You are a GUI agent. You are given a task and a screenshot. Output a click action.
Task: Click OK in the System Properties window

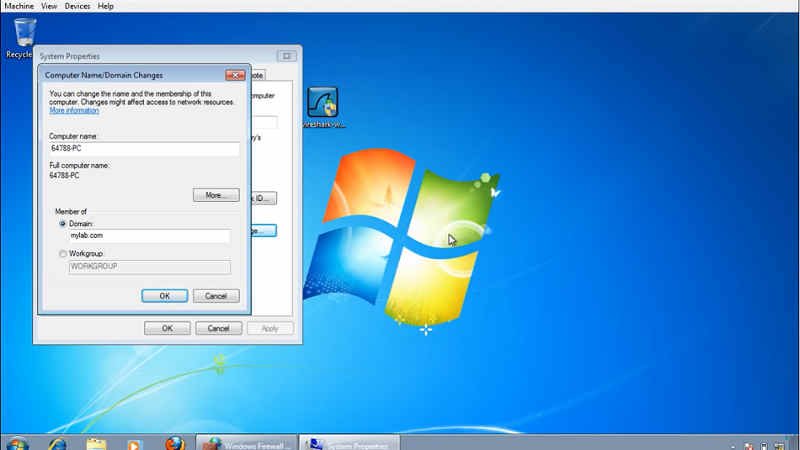click(x=167, y=328)
